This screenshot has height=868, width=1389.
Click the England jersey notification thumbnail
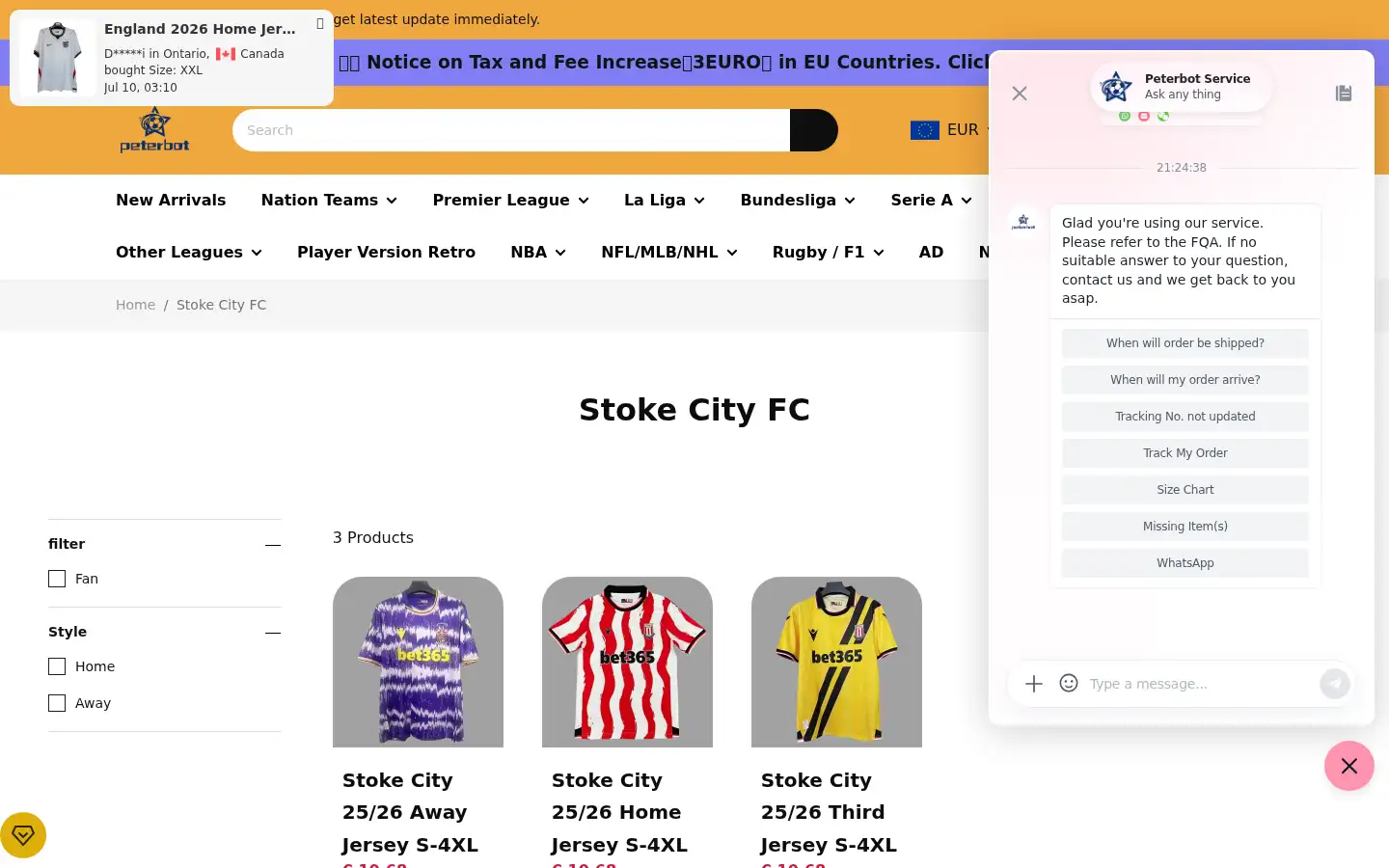pyautogui.click(x=57, y=58)
